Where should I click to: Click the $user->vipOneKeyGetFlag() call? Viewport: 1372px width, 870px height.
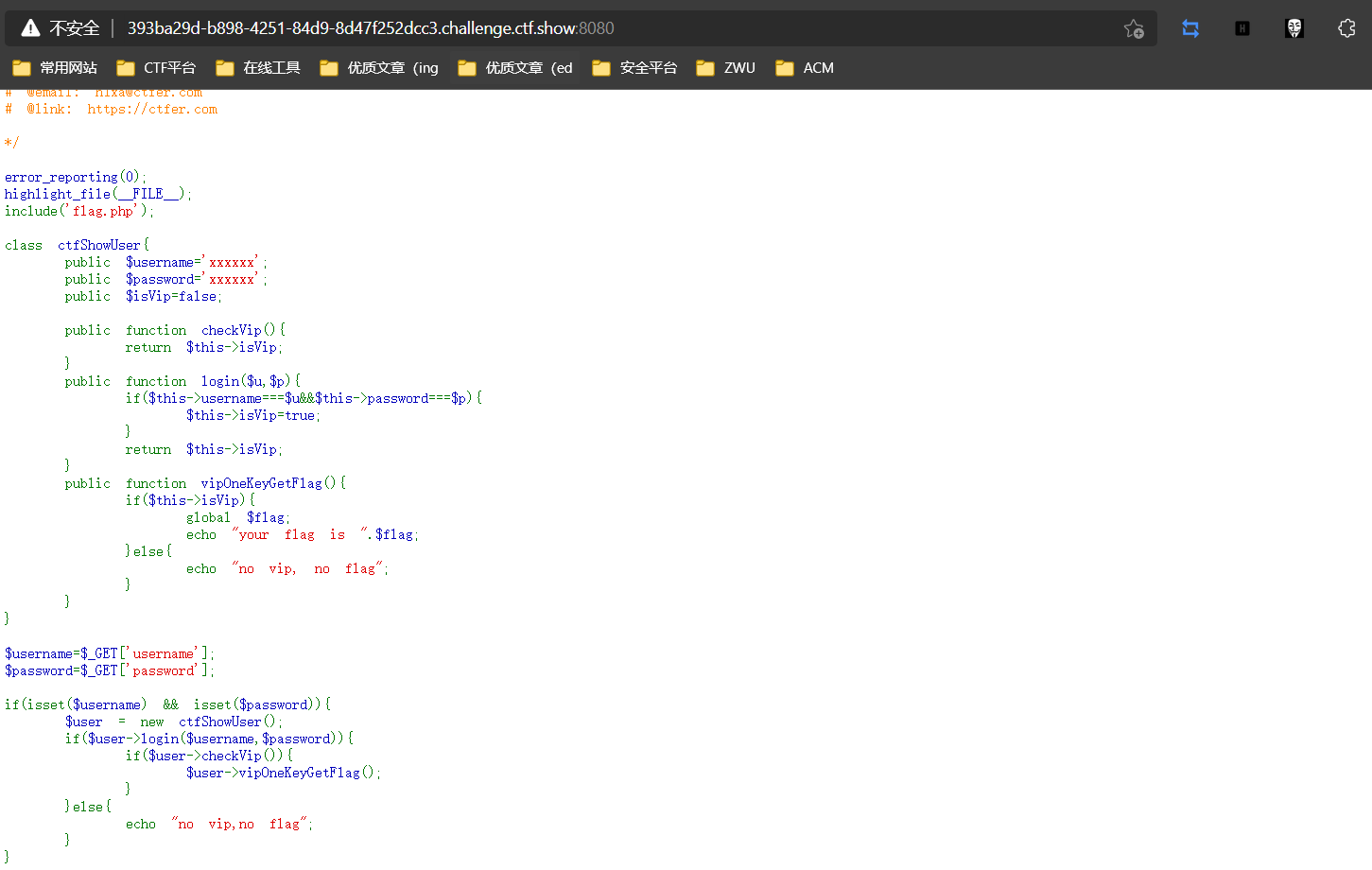point(284,773)
